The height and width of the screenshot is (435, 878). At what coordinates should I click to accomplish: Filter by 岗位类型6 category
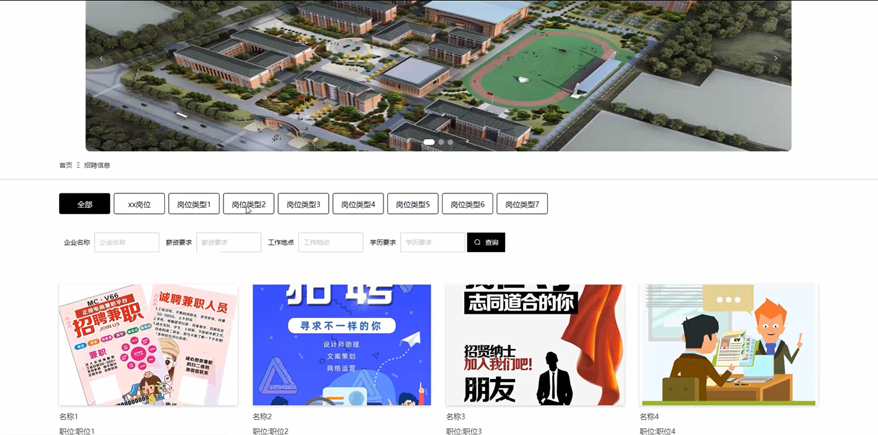tap(468, 204)
